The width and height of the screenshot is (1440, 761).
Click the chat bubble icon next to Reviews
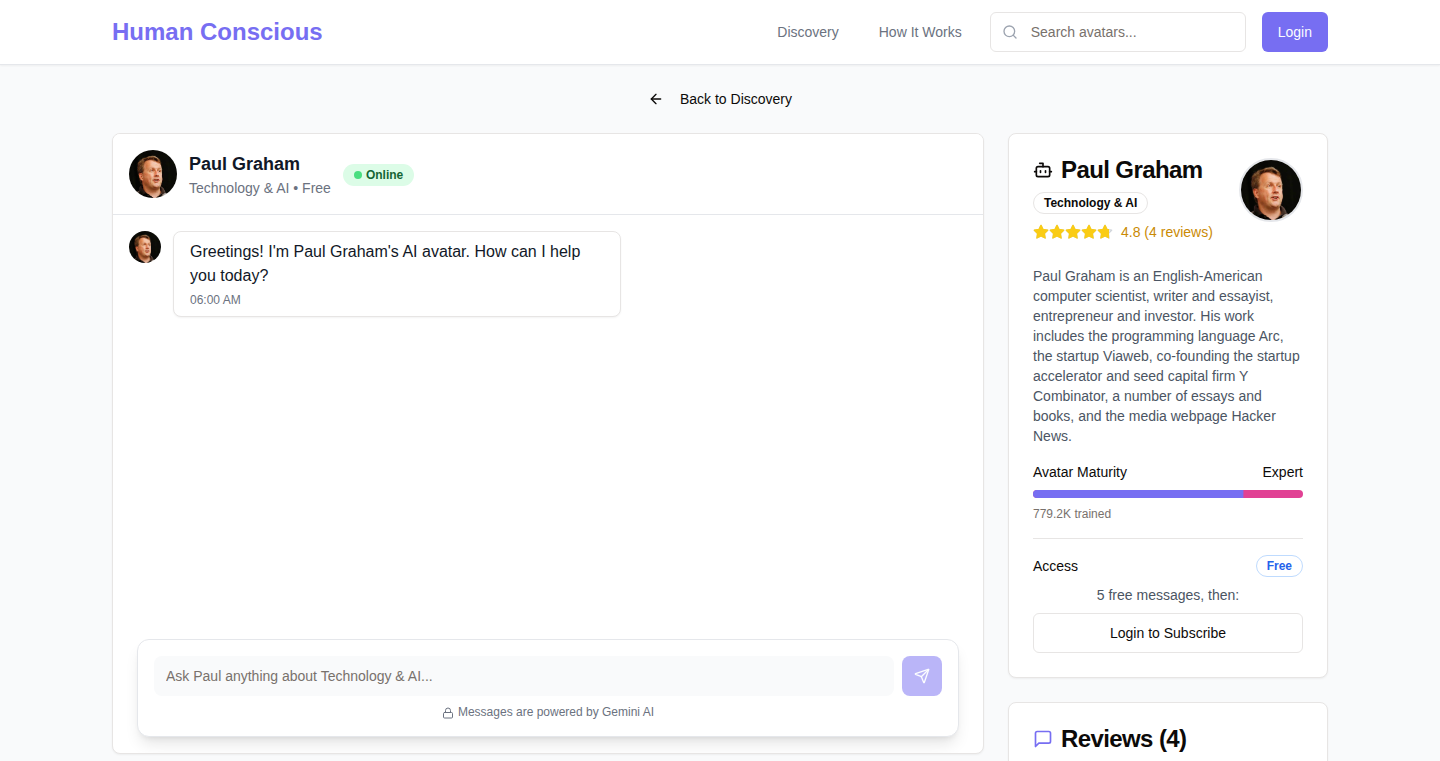pos(1043,739)
